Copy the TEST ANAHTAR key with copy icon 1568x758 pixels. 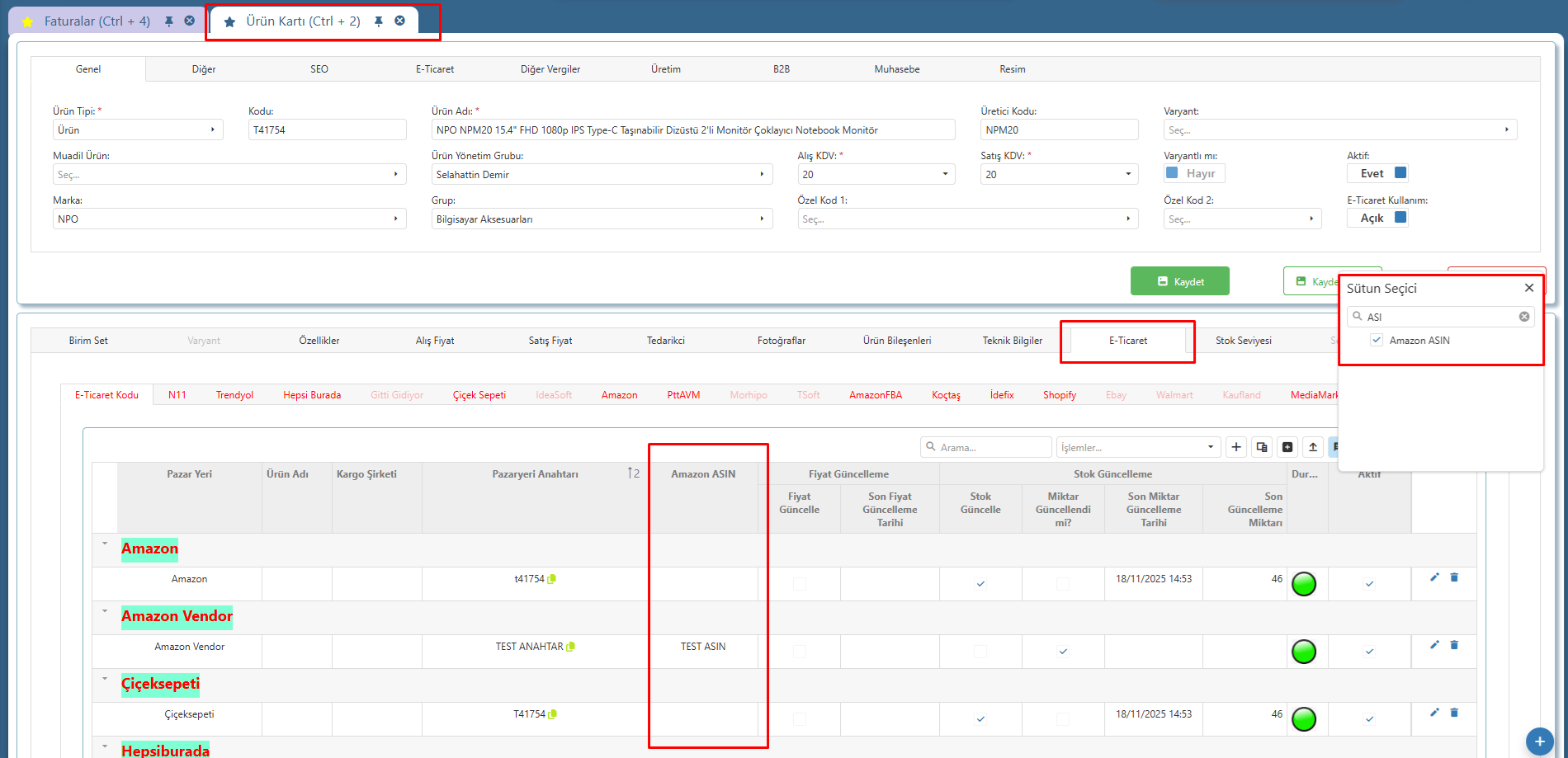tap(571, 647)
